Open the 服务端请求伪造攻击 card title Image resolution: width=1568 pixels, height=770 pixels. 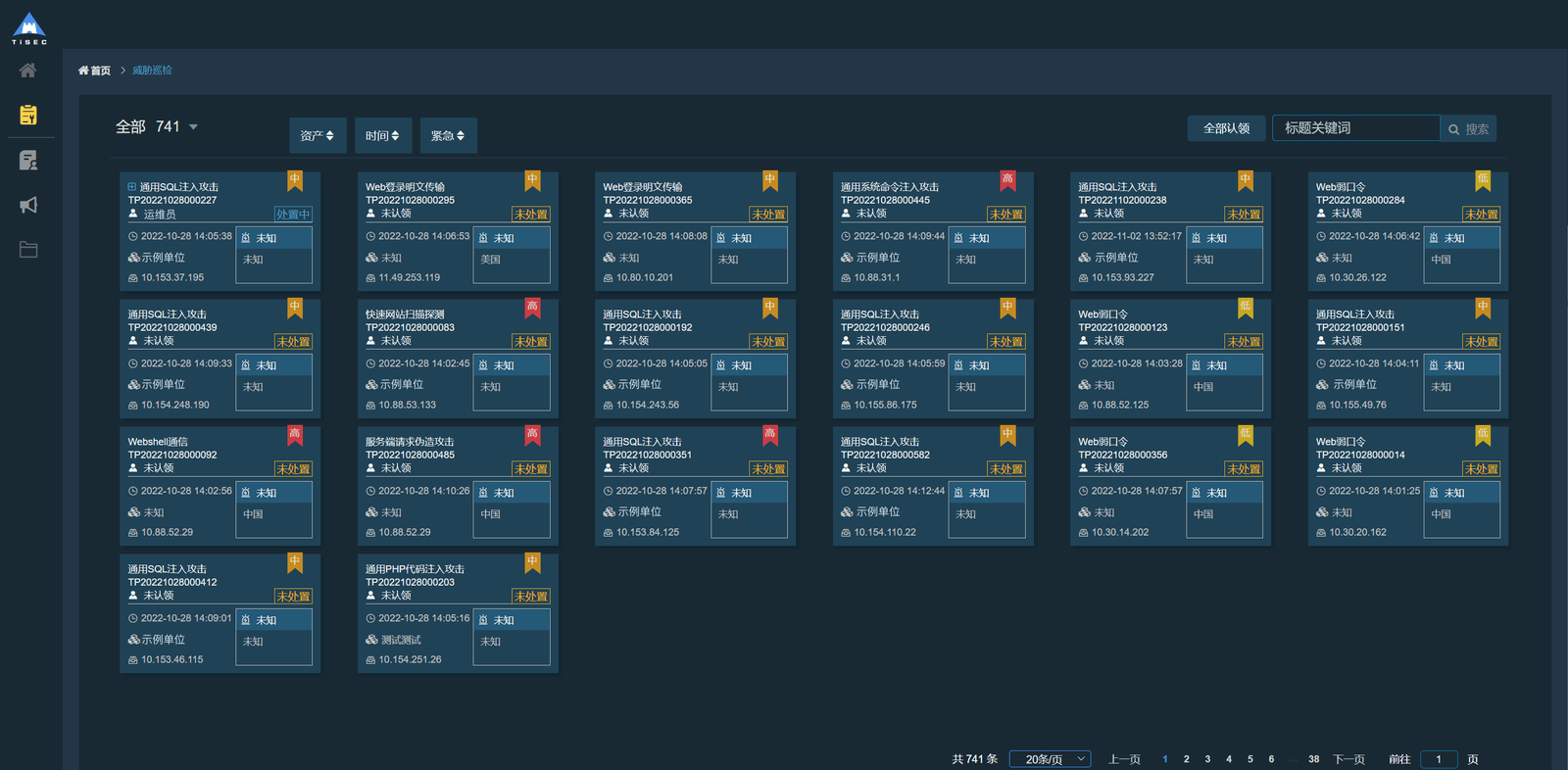pos(410,442)
